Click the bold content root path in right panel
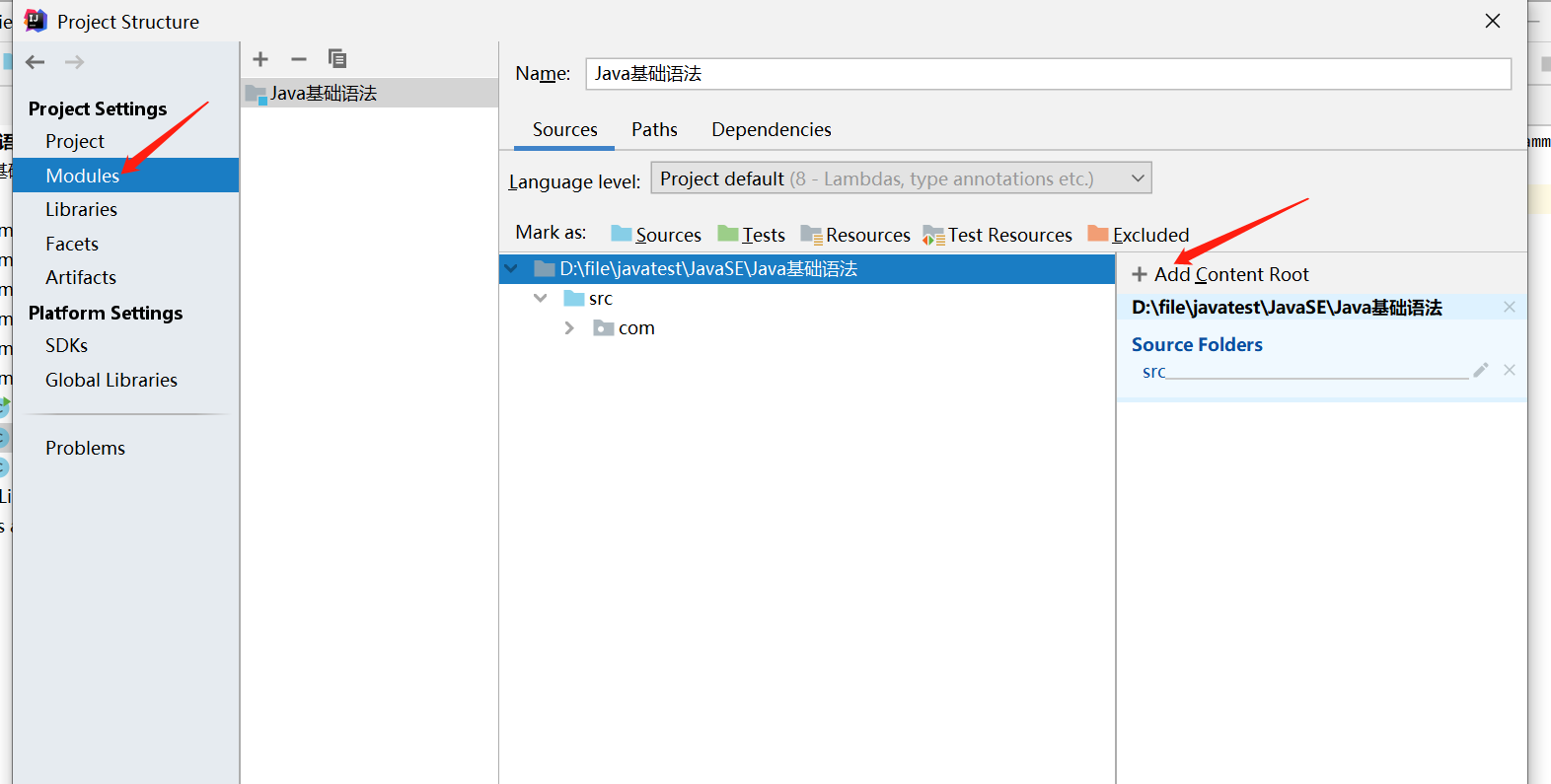This screenshot has height=784, width=1551. coord(1287,308)
